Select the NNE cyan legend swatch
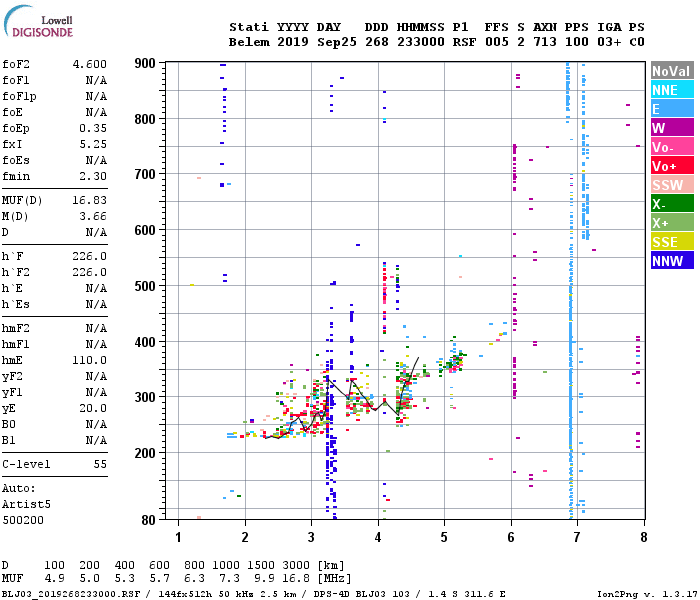Screen dimensions: 700x600 [x=672, y=90]
